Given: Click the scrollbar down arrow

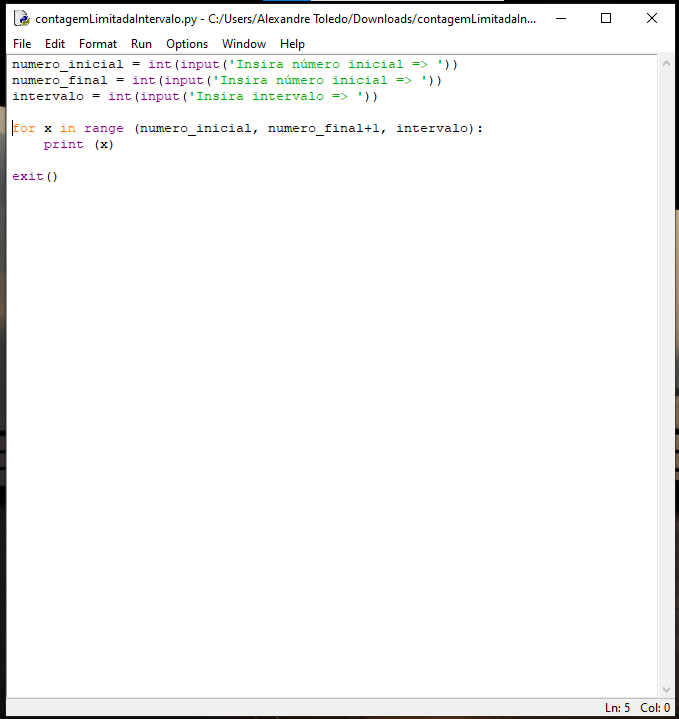Looking at the screenshot, I should 667,690.
